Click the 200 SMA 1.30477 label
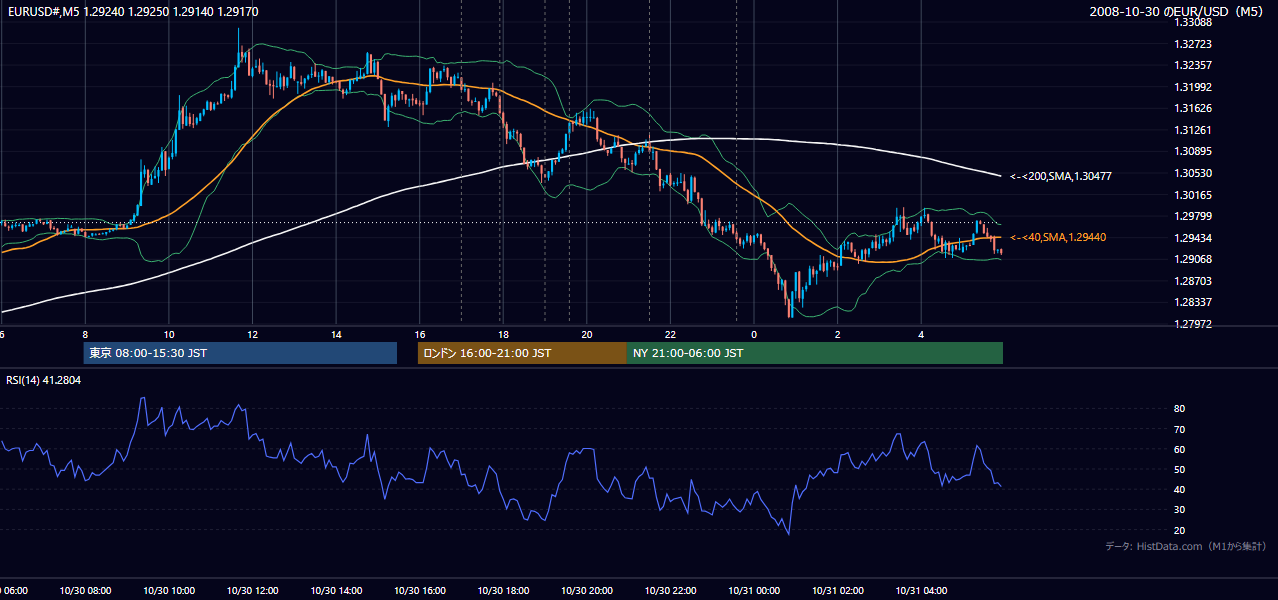 point(1061,176)
